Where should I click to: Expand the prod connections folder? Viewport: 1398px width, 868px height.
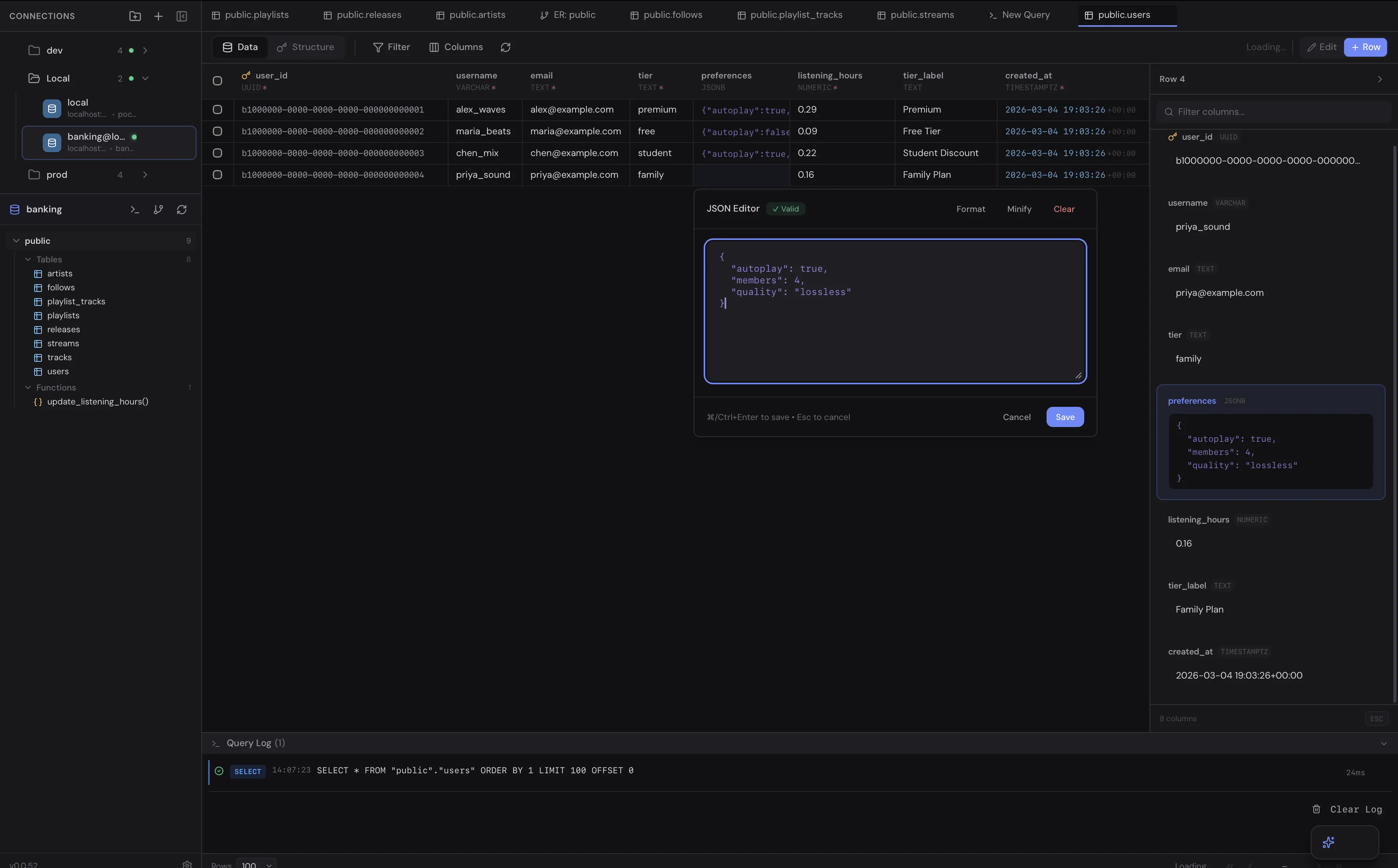pos(145,175)
